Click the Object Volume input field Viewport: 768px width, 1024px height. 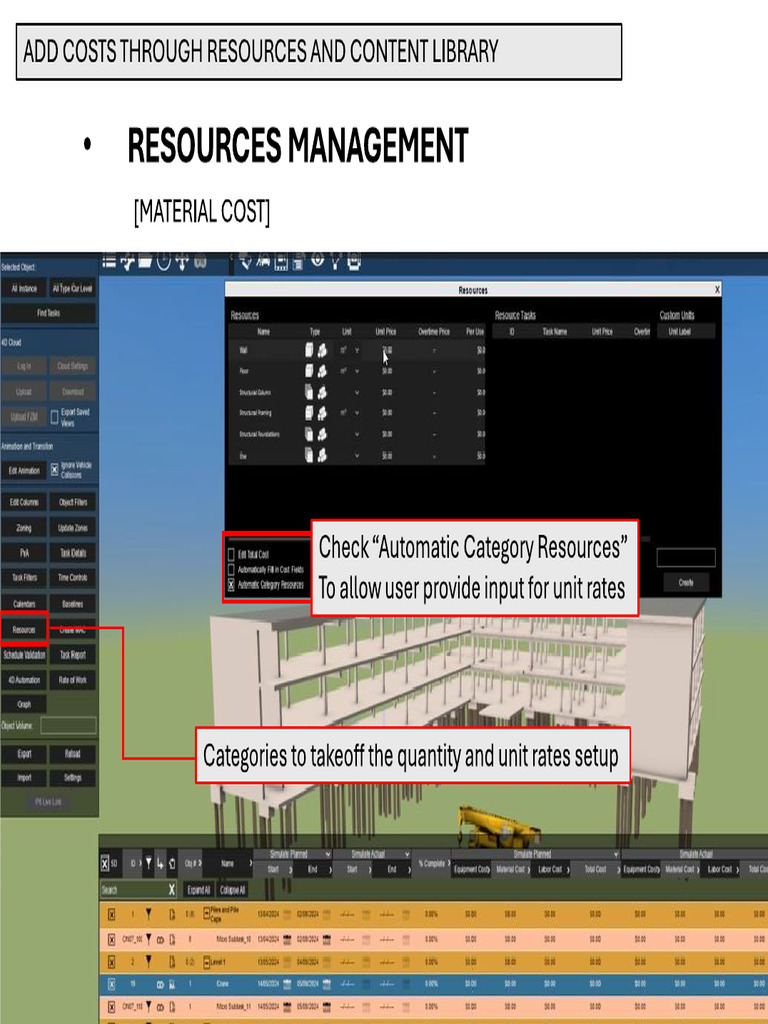pos(69,726)
